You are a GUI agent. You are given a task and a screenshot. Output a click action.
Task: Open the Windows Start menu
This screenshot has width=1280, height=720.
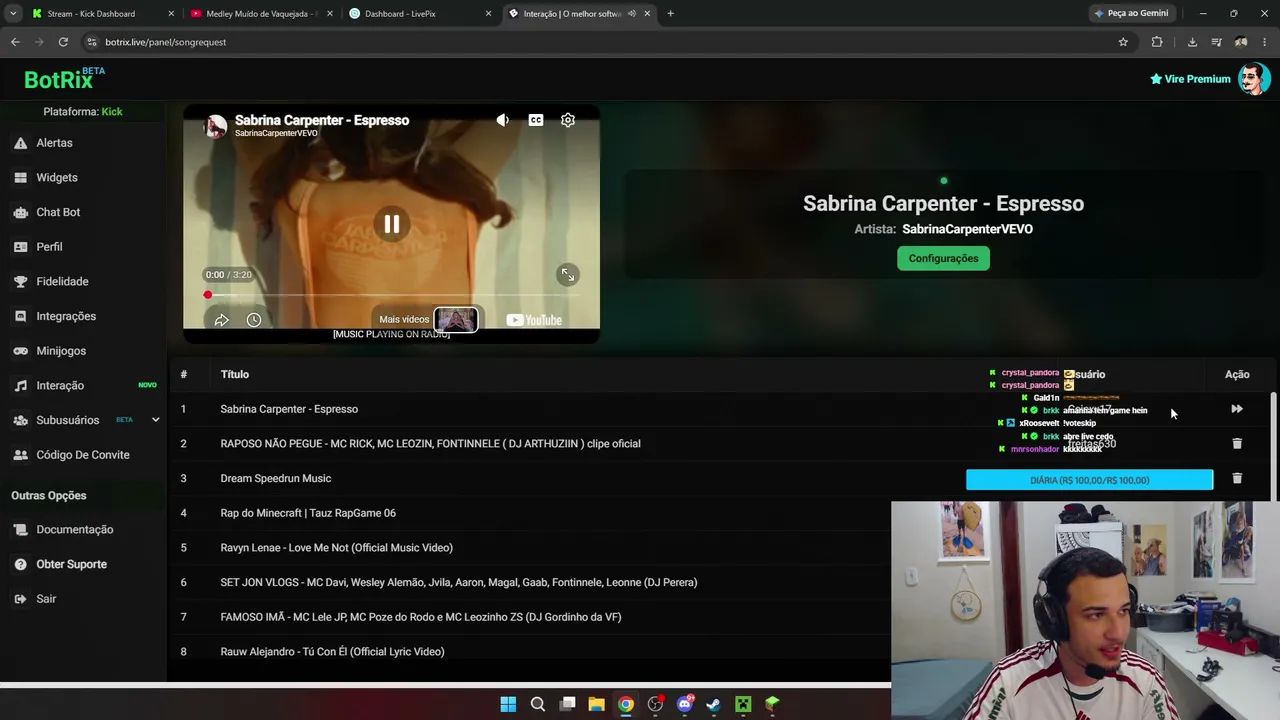[508, 704]
